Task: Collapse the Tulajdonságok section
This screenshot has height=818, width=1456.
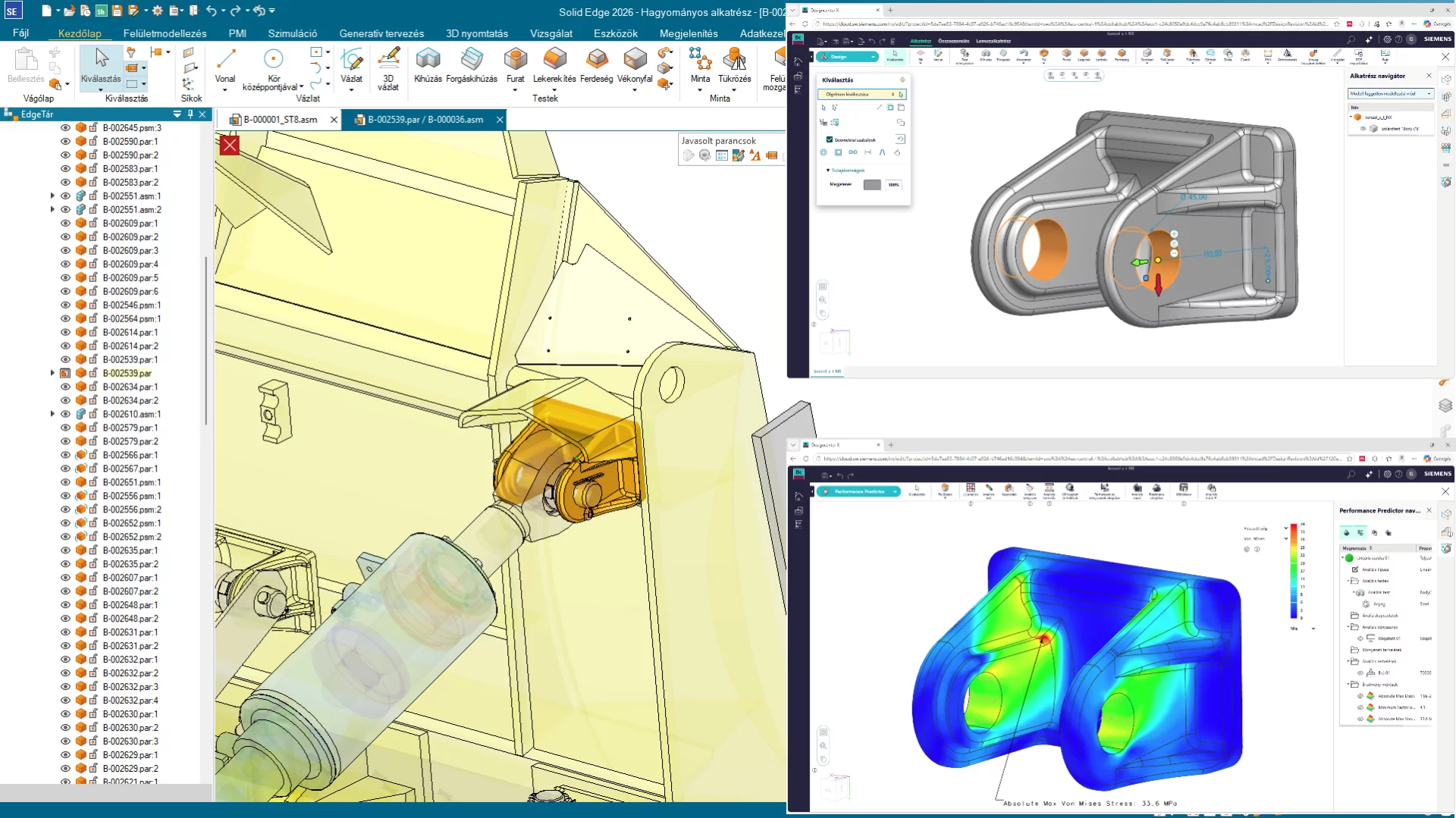Action: click(x=827, y=171)
